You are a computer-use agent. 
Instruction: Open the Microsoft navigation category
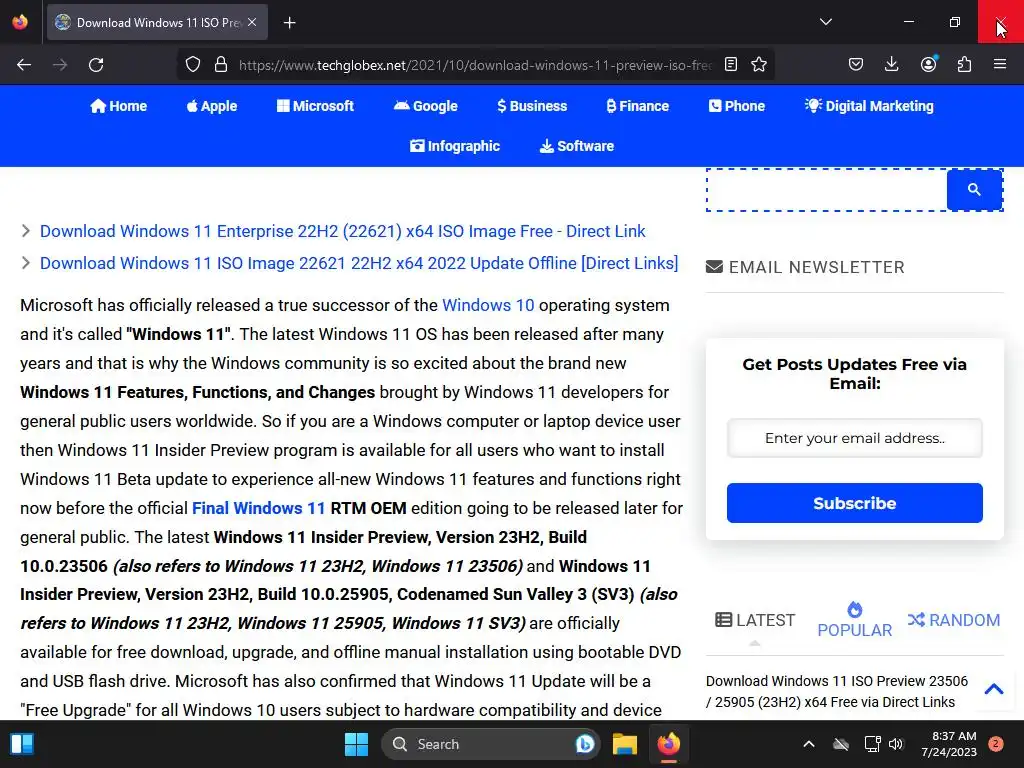(x=315, y=106)
